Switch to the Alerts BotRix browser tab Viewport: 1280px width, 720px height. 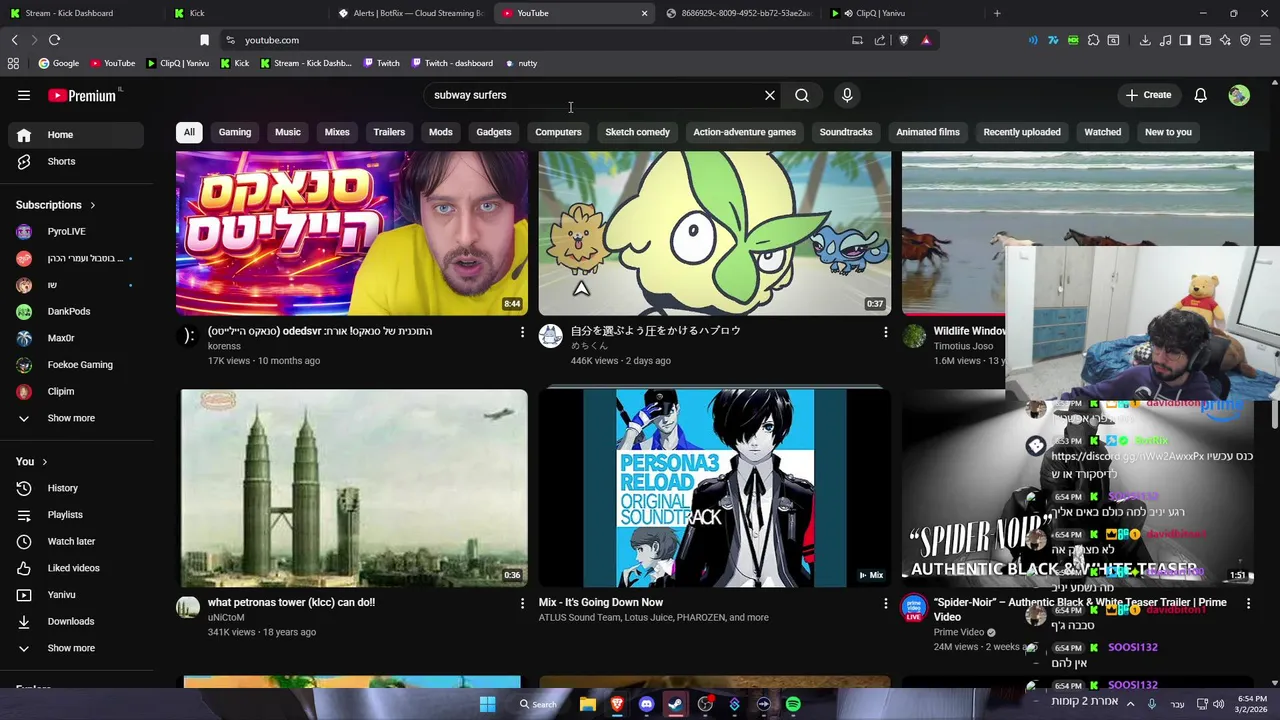pos(410,13)
